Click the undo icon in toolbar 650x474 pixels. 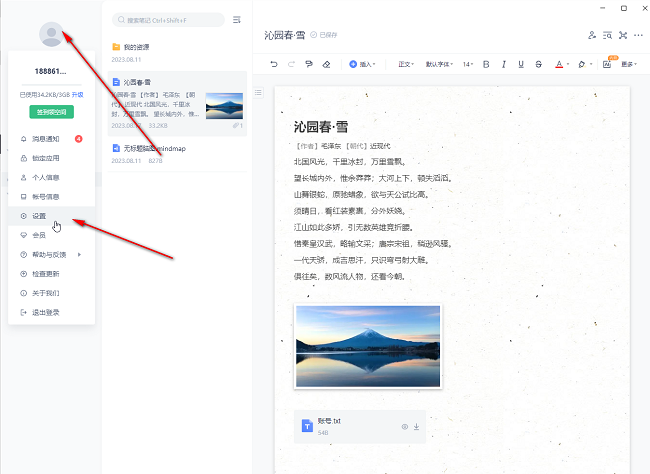[x=274, y=64]
